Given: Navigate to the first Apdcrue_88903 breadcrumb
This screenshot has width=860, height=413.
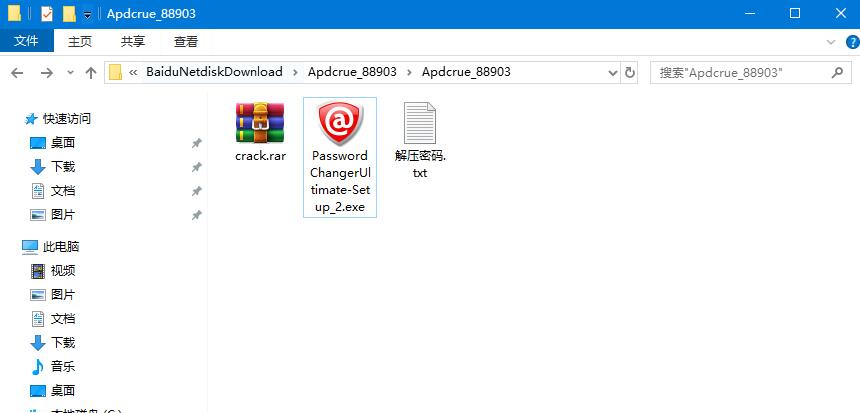Looking at the screenshot, I should pyautogui.click(x=352, y=72).
